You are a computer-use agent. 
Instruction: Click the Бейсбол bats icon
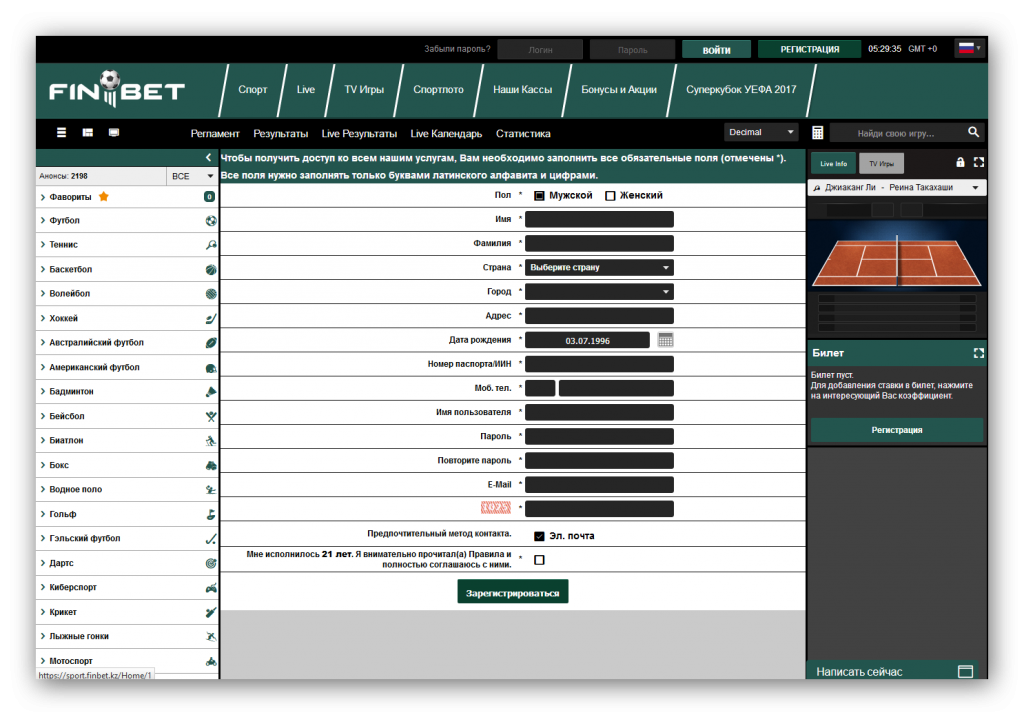[x=211, y=417]
